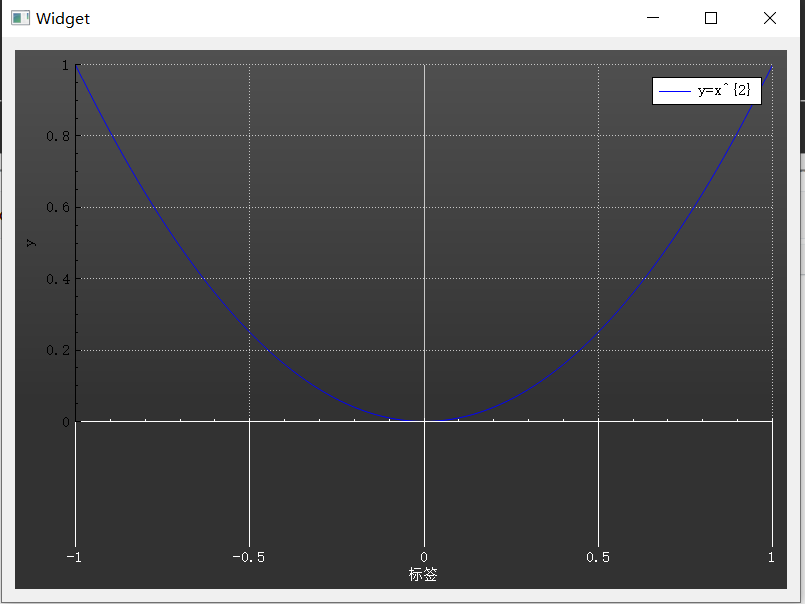Click the y-axis tick label 0.6

point(58,207)
